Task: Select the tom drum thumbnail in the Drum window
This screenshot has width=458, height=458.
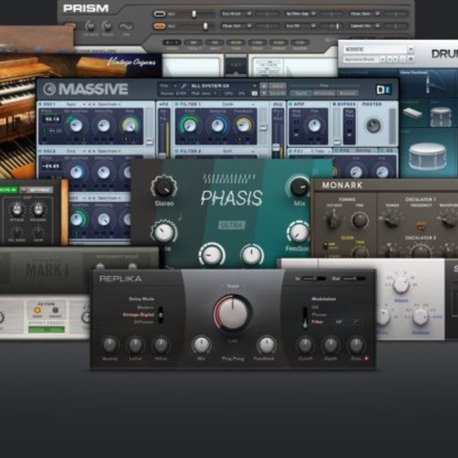Action: 441,116
